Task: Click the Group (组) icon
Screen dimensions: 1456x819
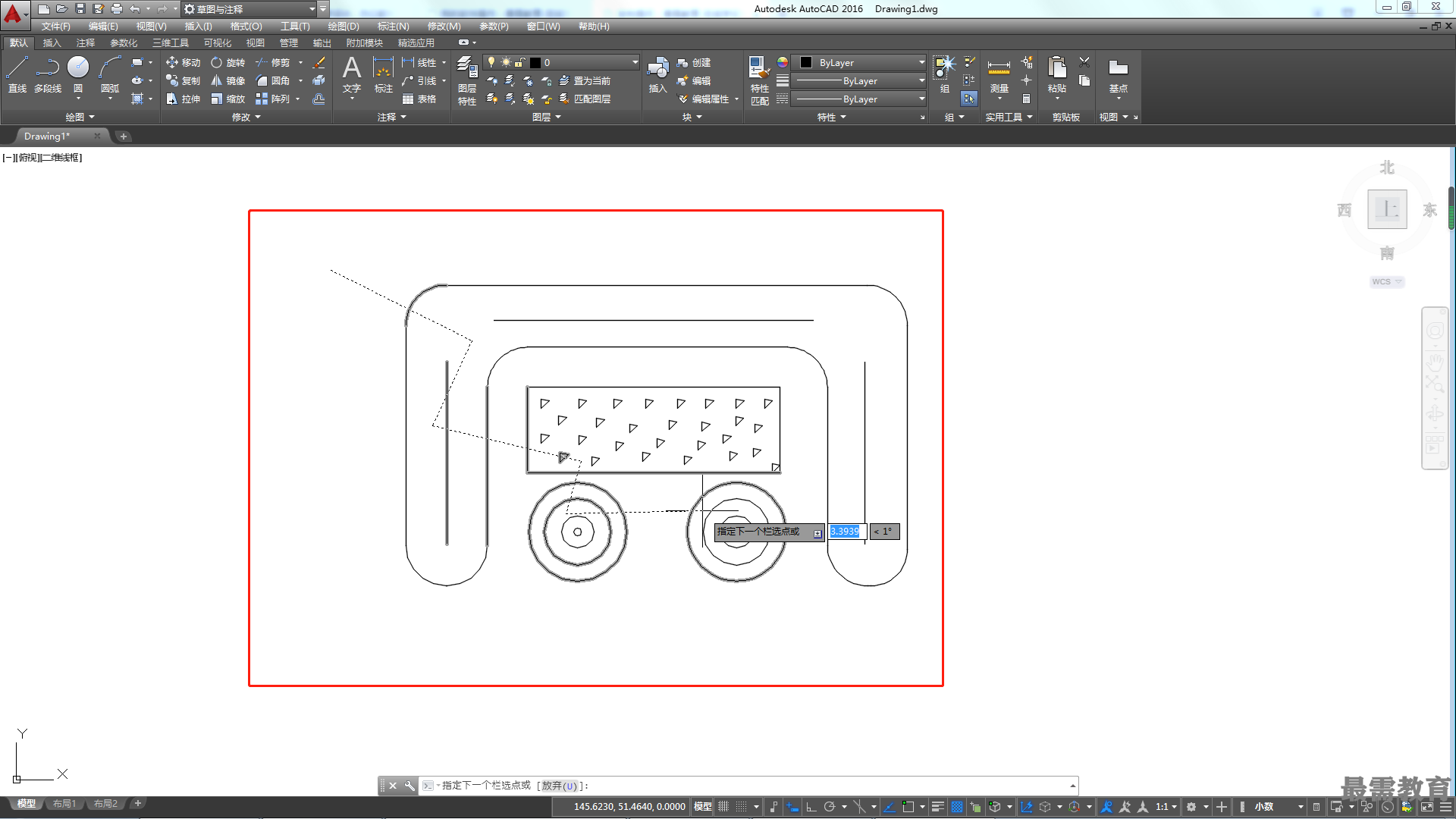Action: coord(944,74)
